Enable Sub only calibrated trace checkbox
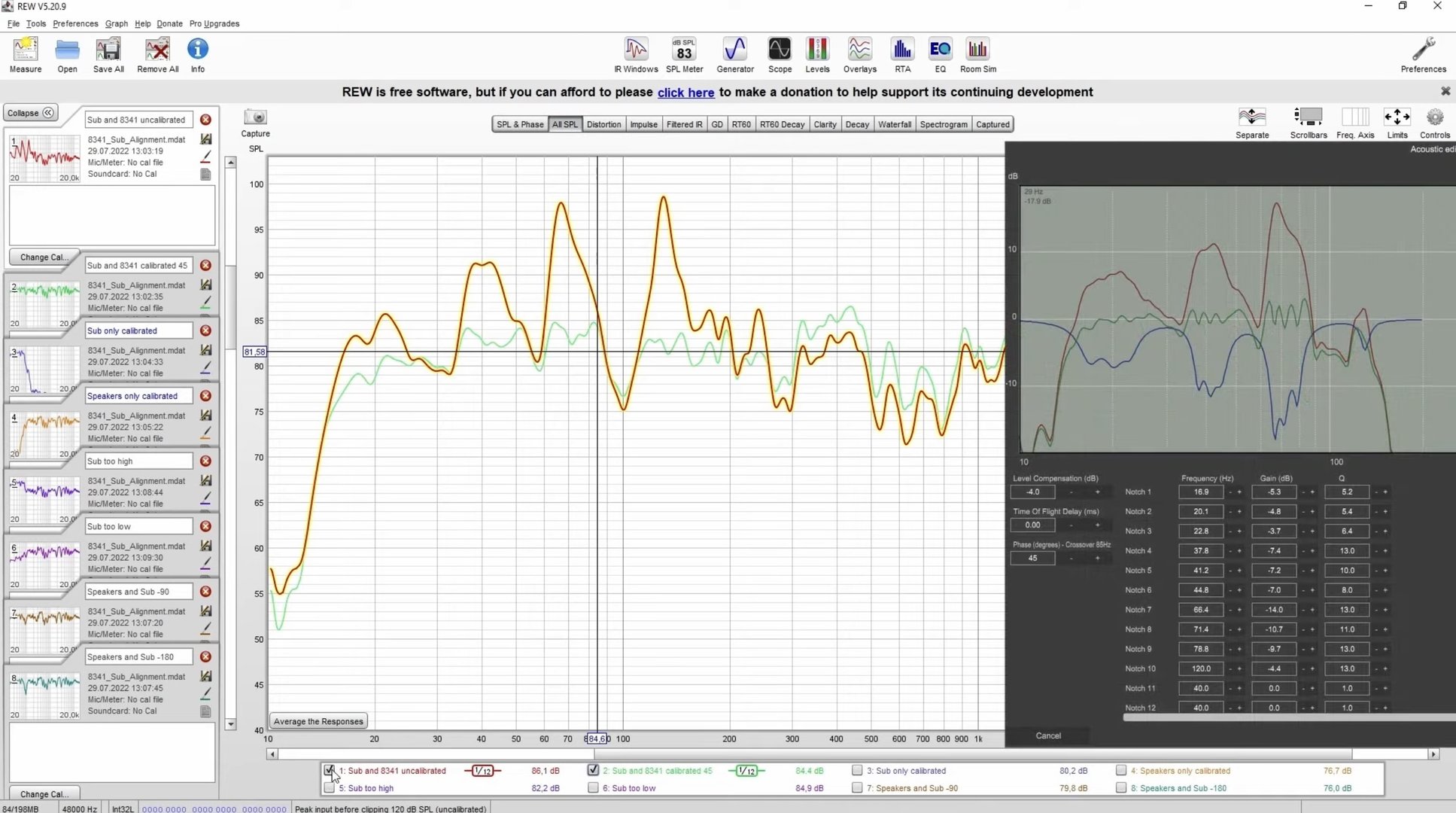Screen dimensions: 1456x813 tap(857, 770)
